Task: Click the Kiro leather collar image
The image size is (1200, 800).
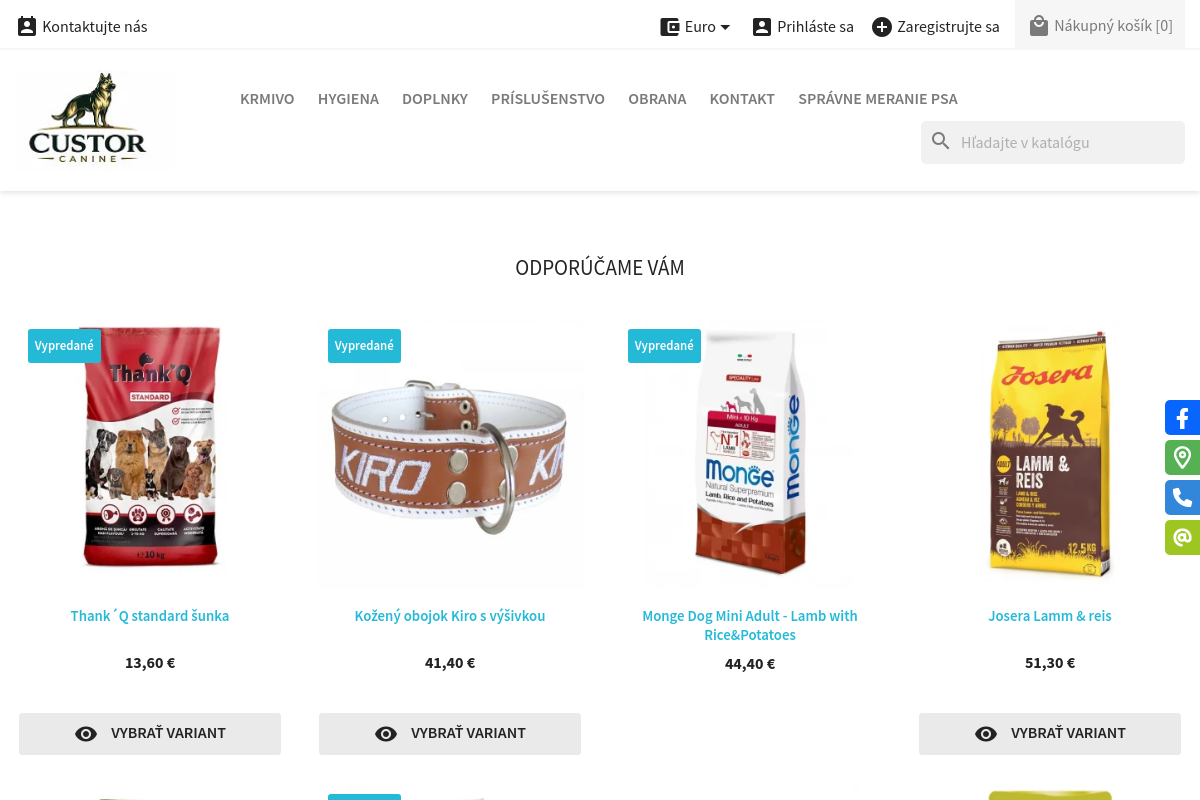Action: point(450,456)
